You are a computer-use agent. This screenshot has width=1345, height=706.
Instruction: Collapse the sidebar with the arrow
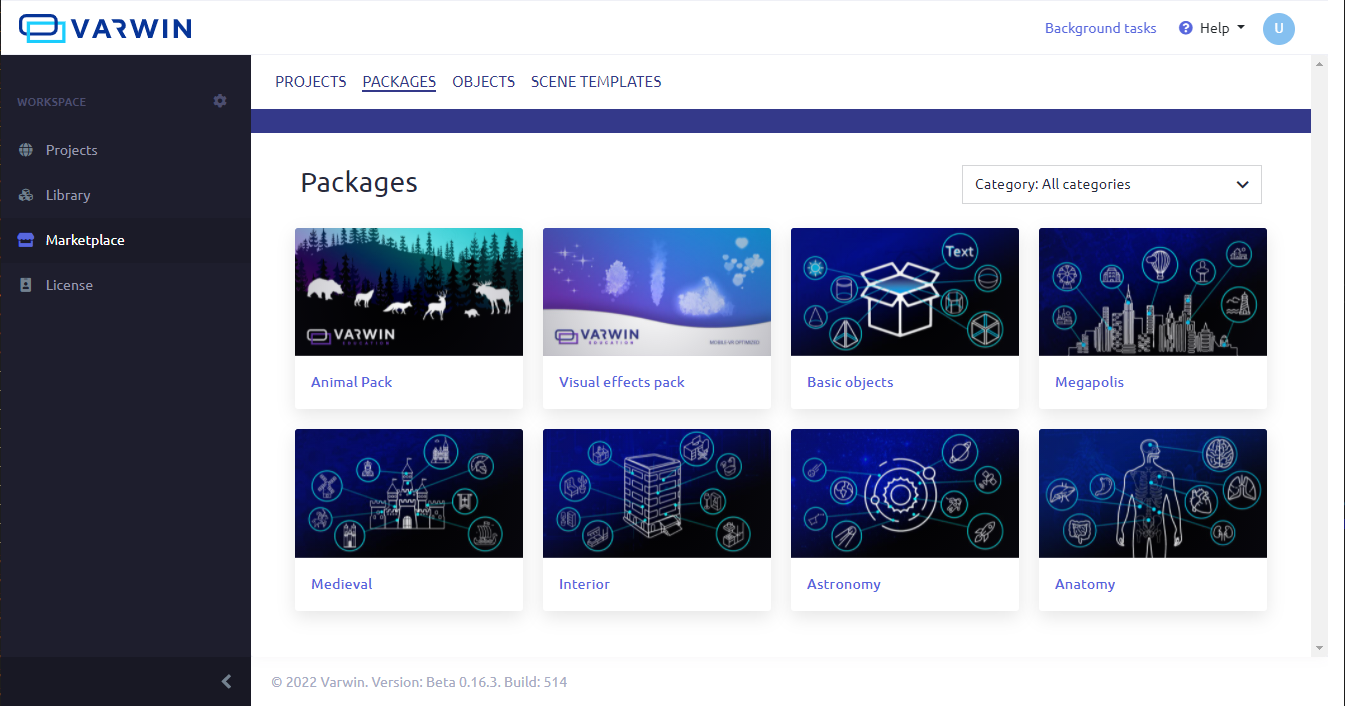point(226,681)
